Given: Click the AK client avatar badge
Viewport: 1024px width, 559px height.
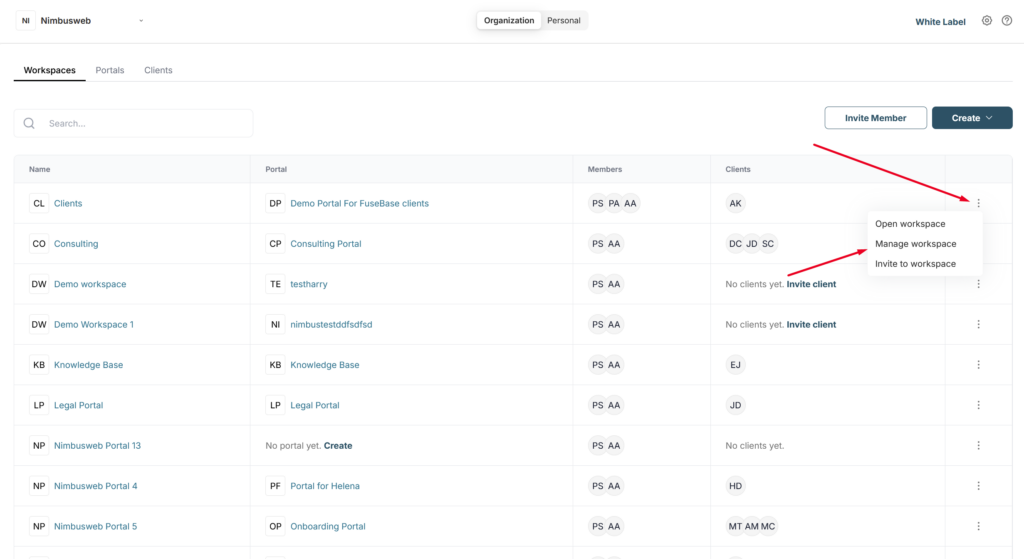Looking at the screenshot, I should pyautogui.click(x=735, y=203).
